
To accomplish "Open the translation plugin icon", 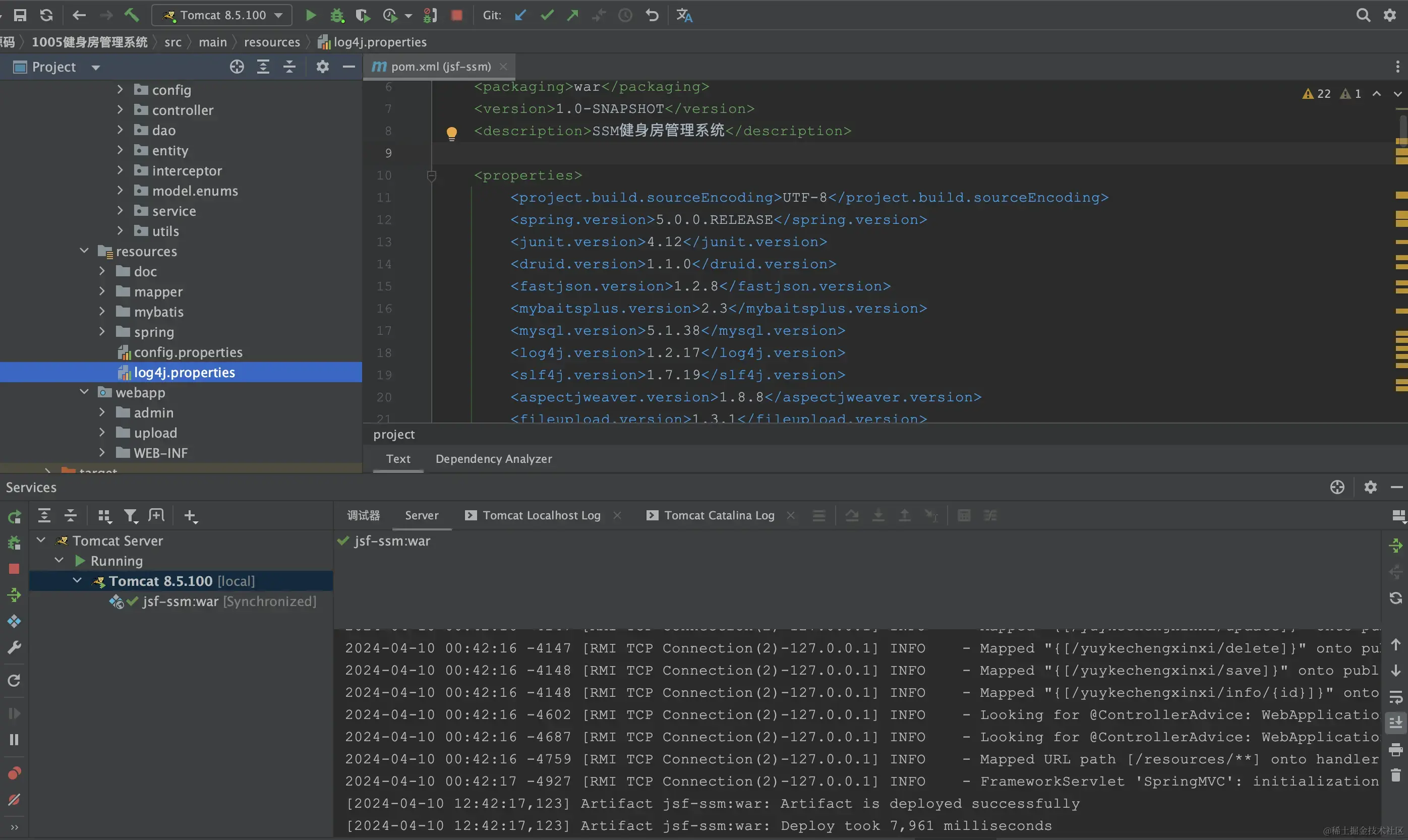I will 684,15.
